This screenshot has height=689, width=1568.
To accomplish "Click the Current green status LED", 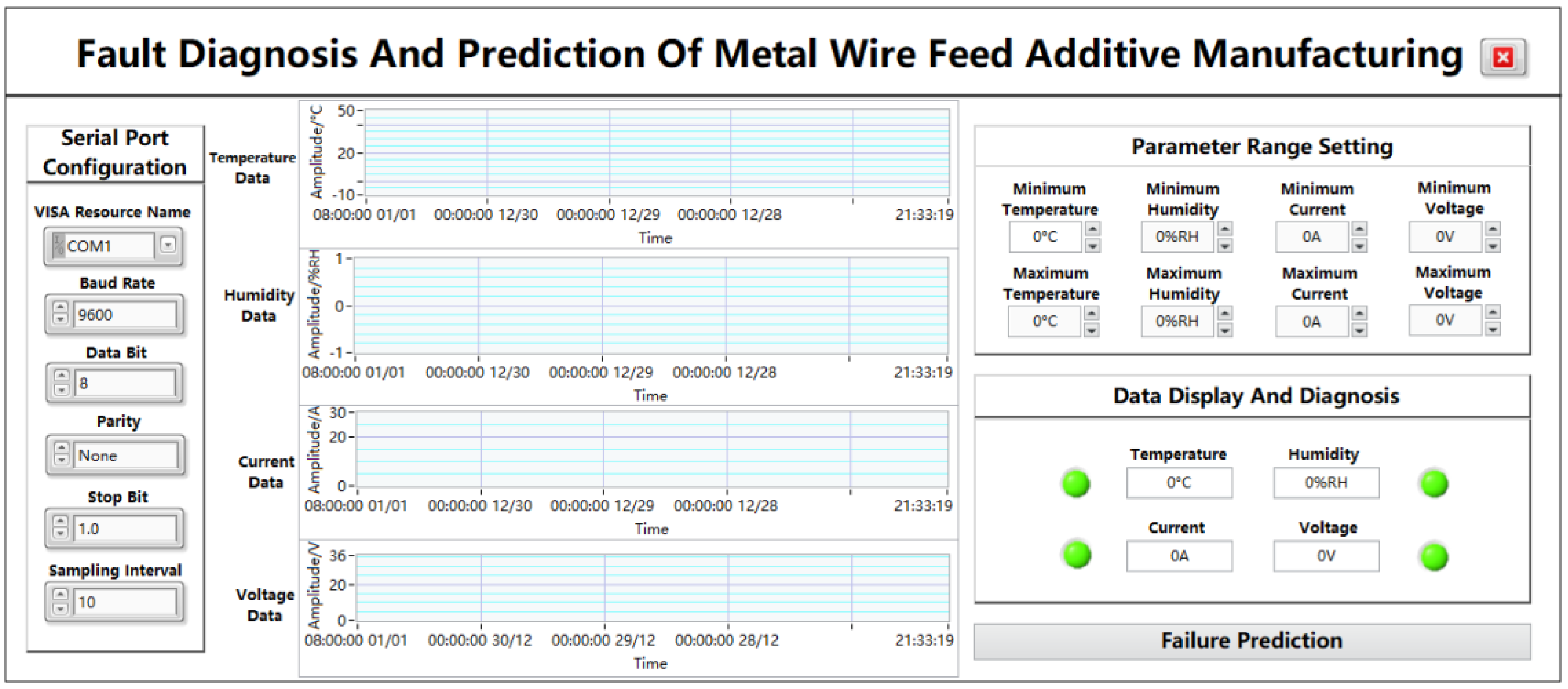I will coord(1077,555).
